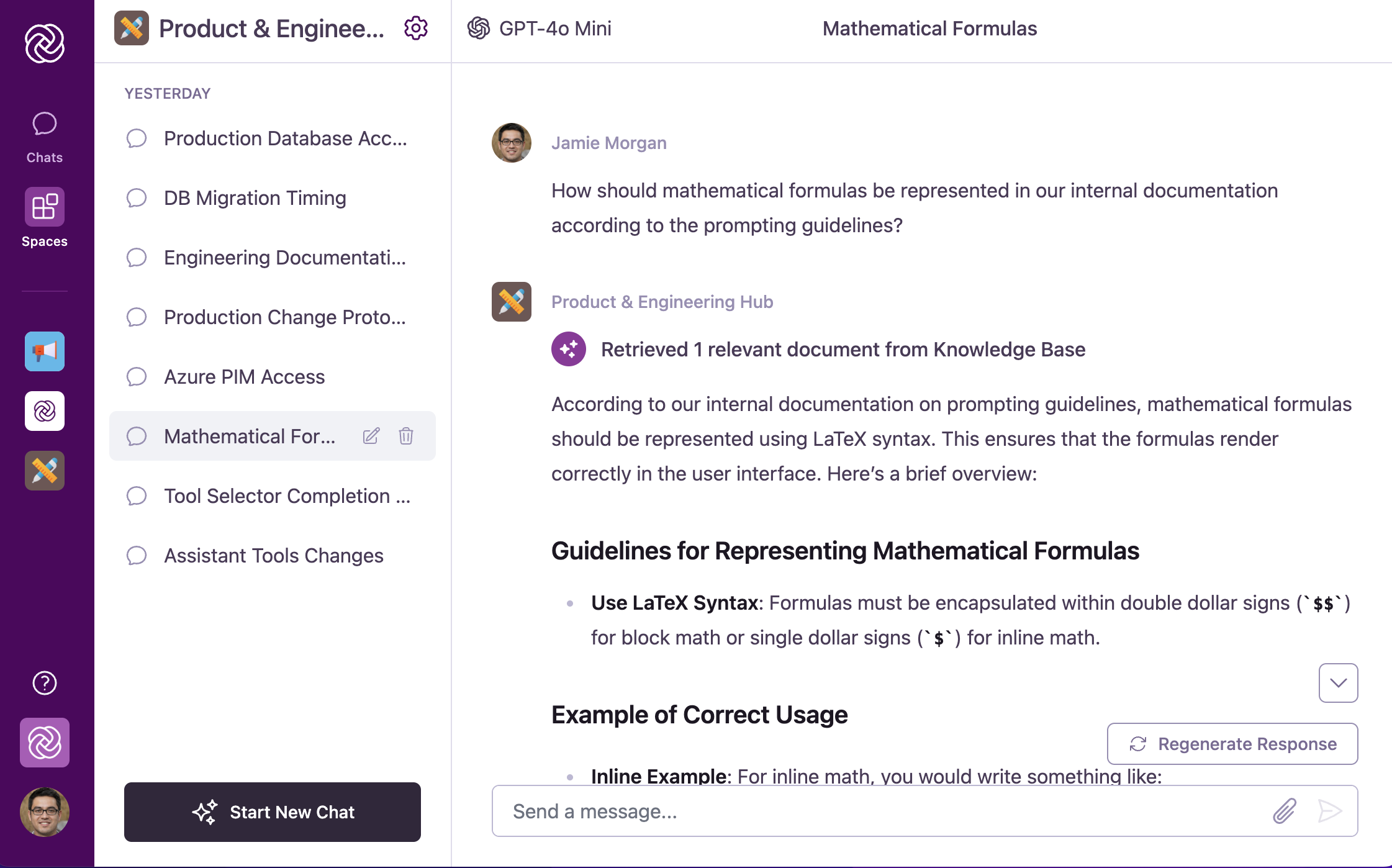Expand the Retrieved 1 relevant document notice

click(x=843, y=350)
